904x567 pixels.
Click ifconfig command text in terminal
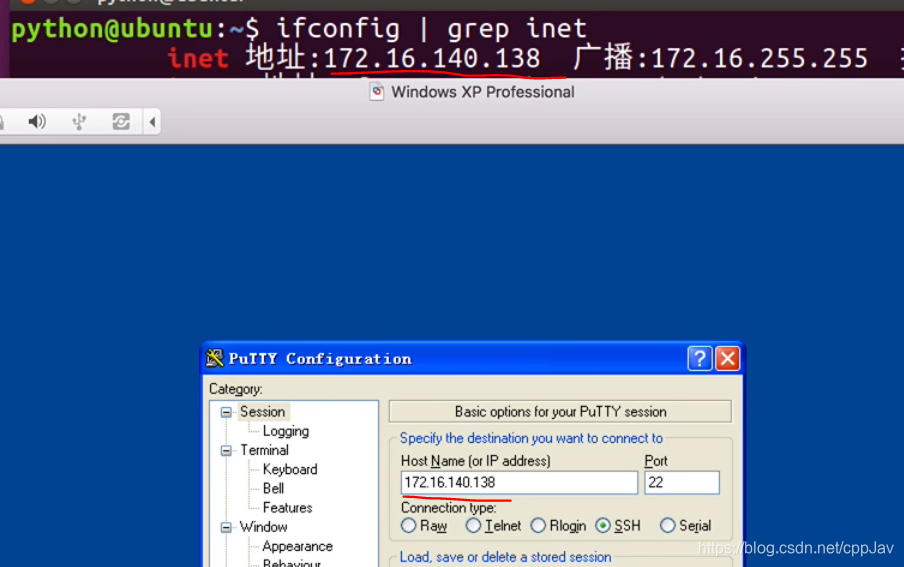pyautogui.click(x=338, y=28)
